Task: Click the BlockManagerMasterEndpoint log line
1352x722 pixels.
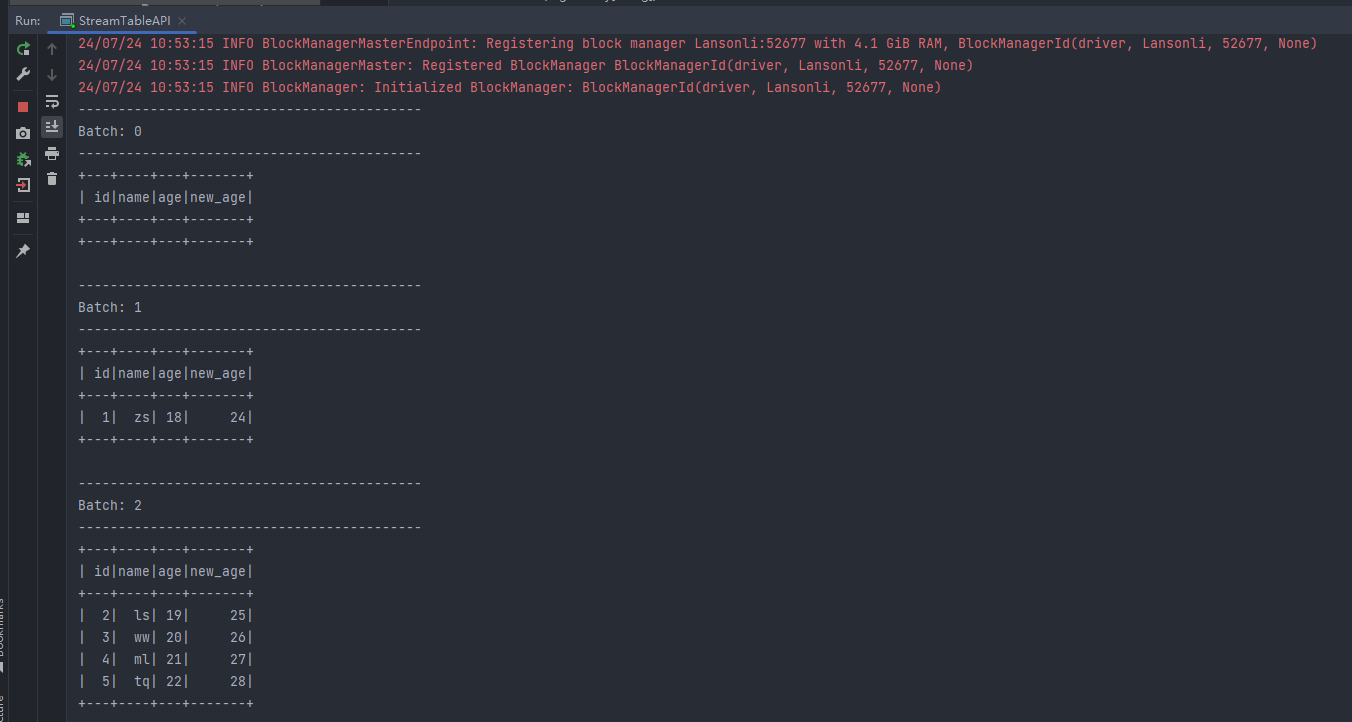Action: point(697,43)
